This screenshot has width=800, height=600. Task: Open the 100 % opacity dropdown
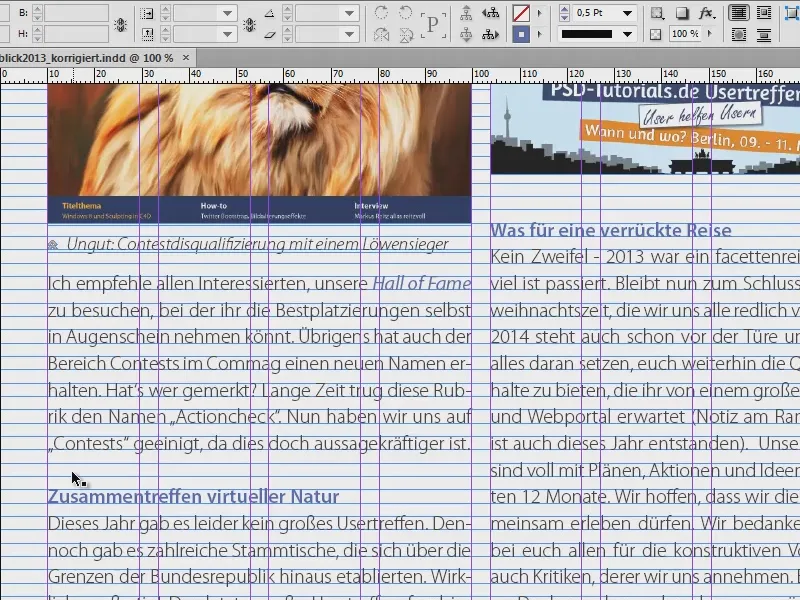click(708, 31)
